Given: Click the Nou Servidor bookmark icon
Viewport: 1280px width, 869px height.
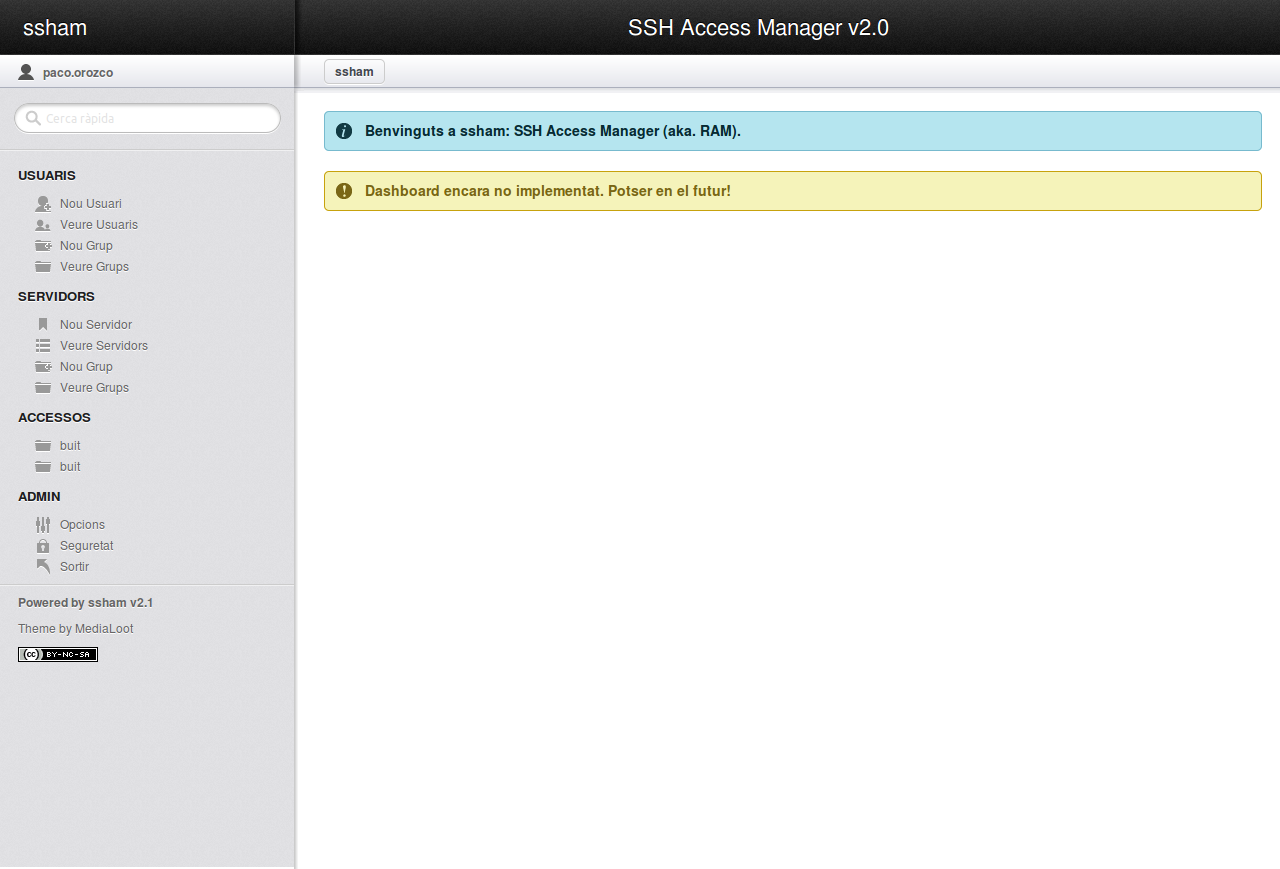Looking at the screenshot, I should tap(43, 323).
